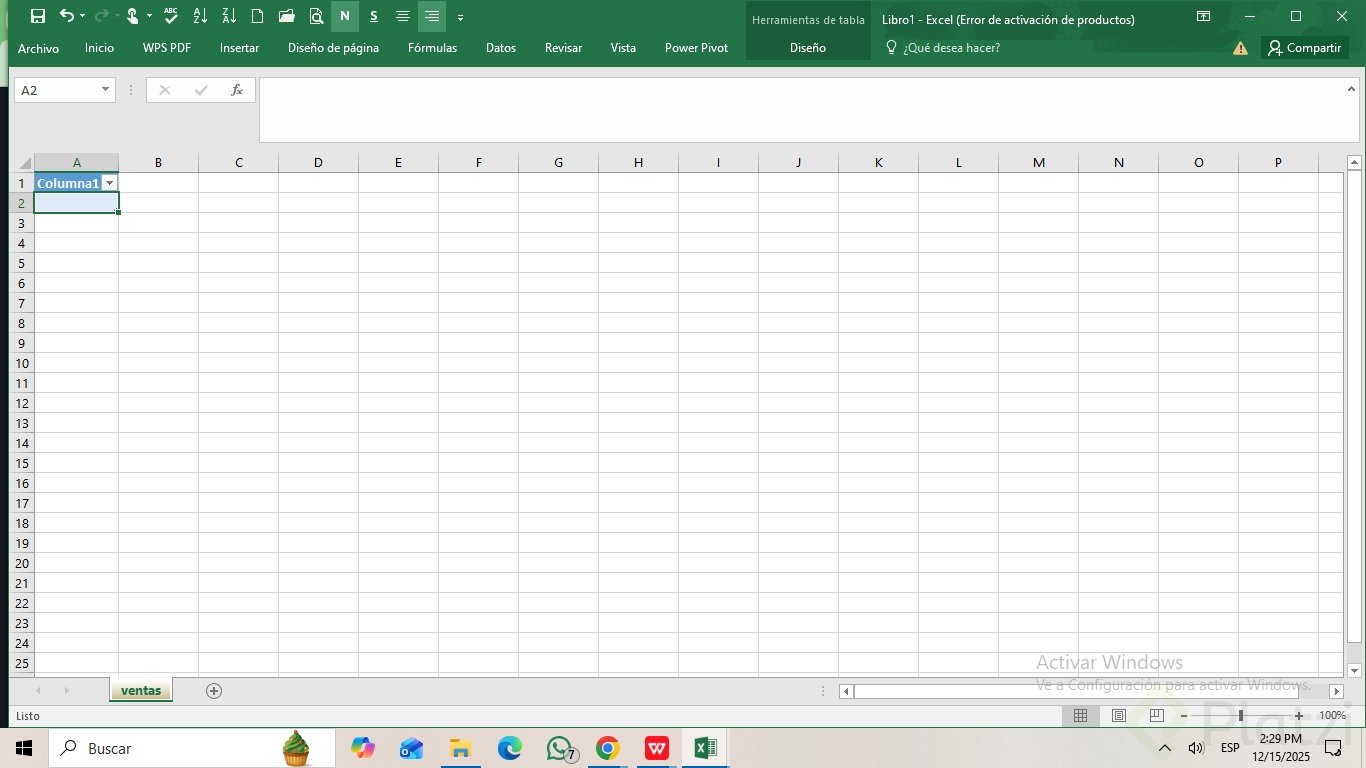Click the vertical scrollbar down arrow

click(x=1354, y=670)
